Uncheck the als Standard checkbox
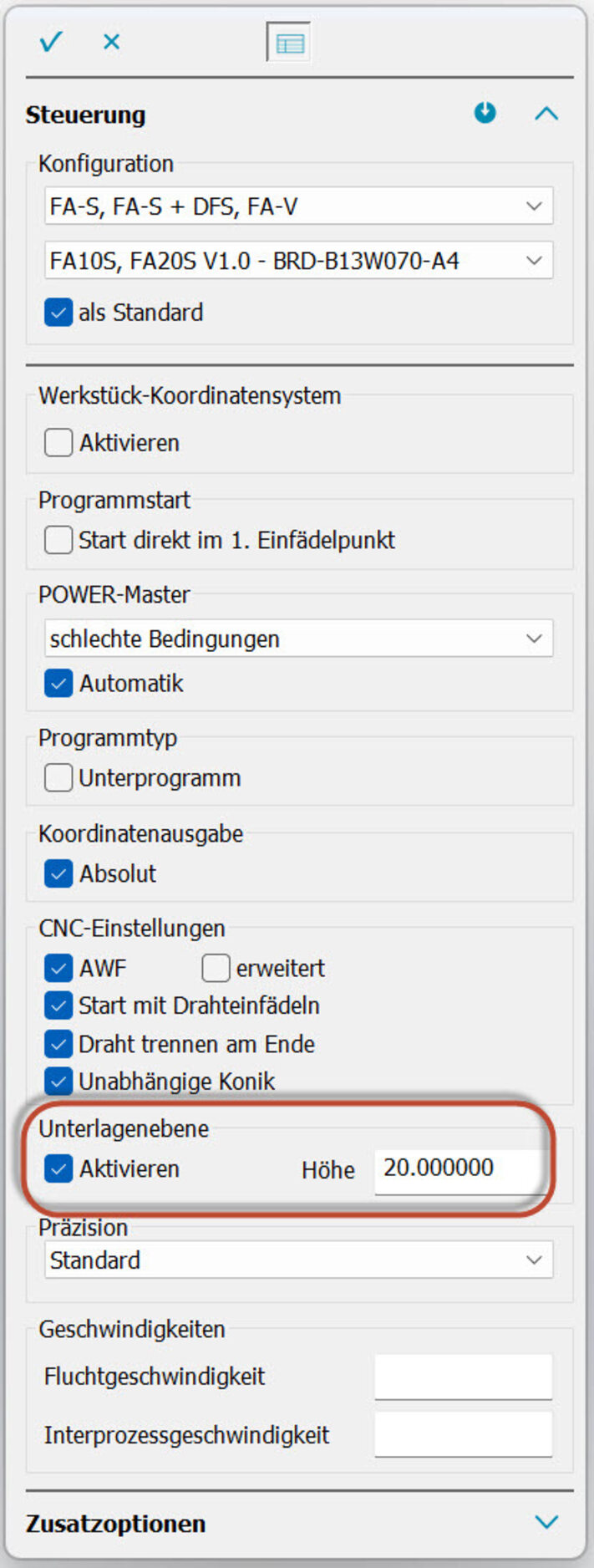The height and width of the screenshot is (1568, 594). [58, 313]
